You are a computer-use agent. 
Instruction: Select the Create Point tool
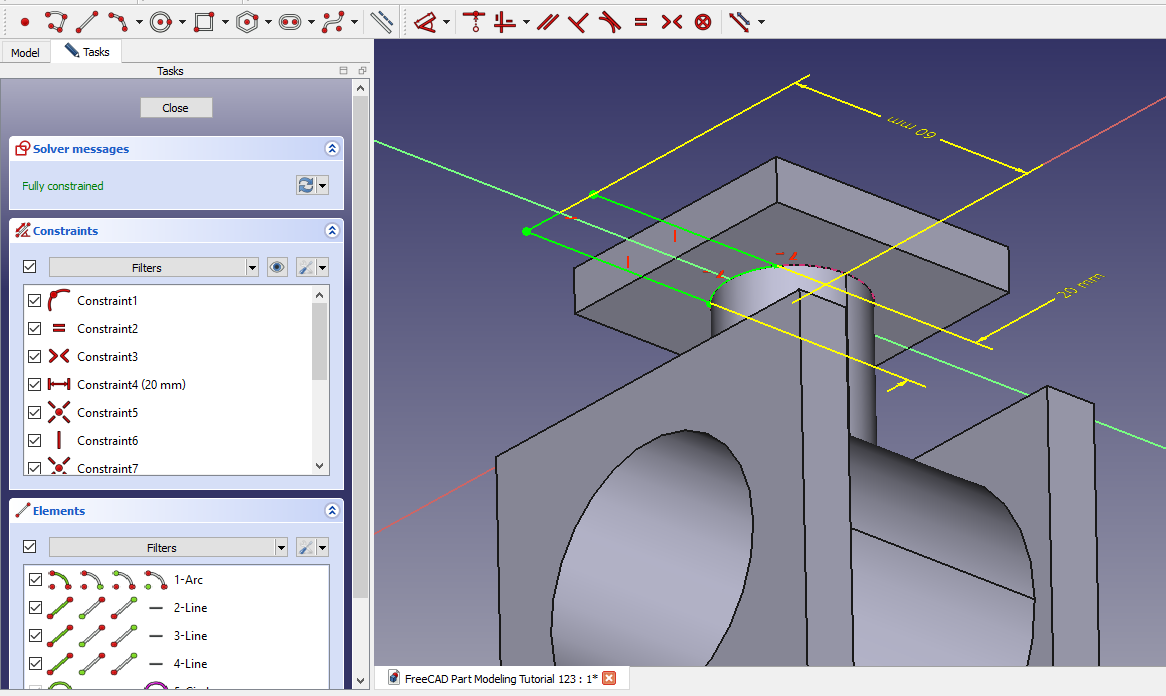[25, 21]
